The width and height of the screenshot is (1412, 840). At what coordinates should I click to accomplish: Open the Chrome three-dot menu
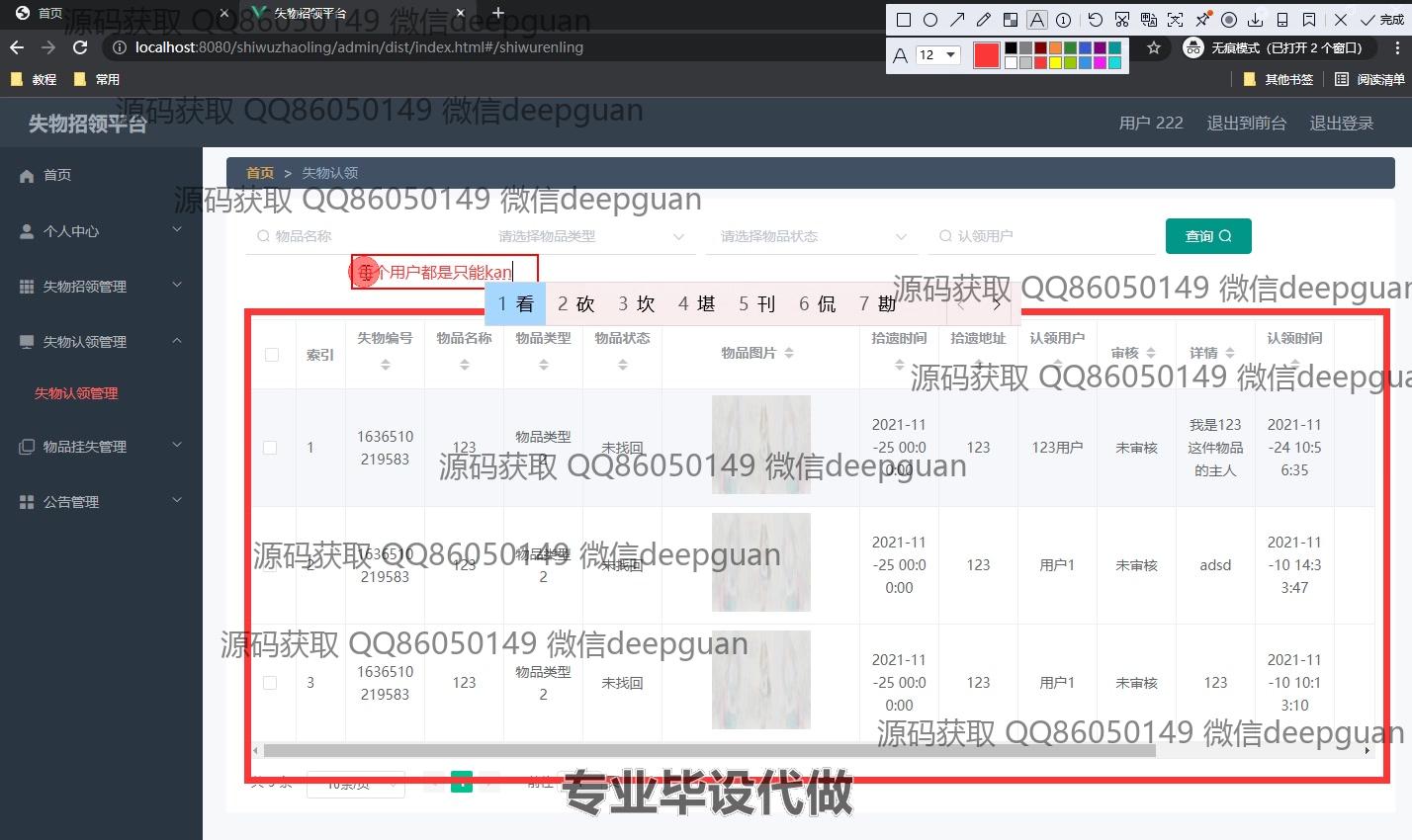1397,47
